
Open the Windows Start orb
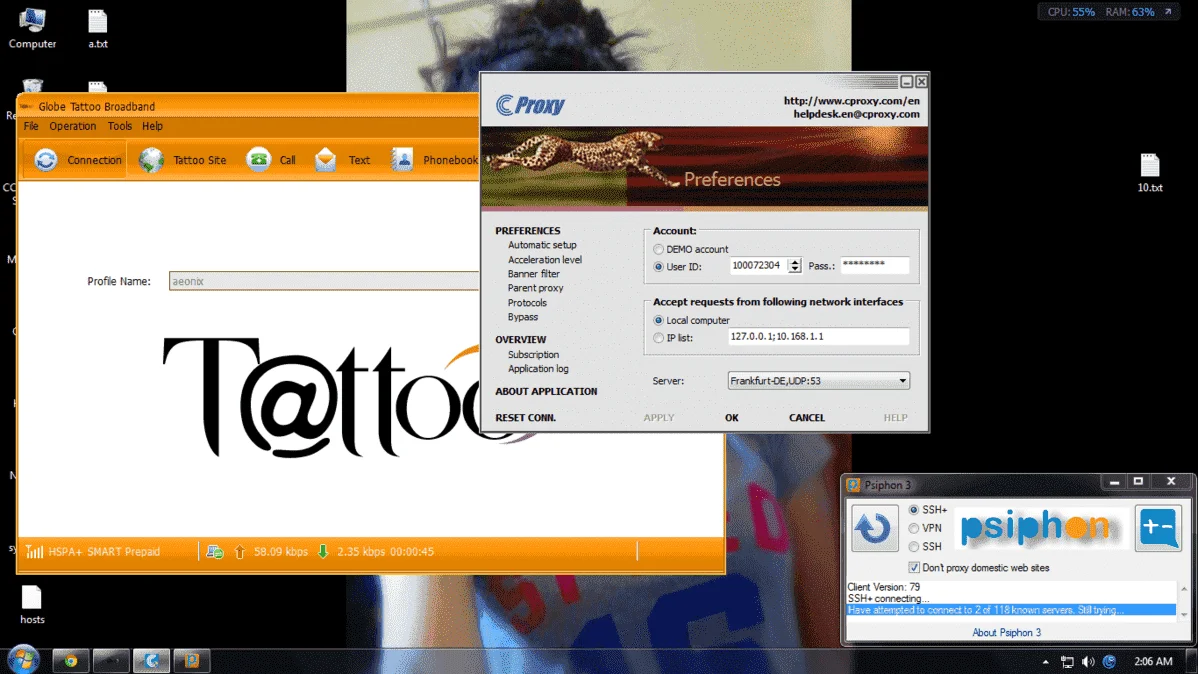pyautogui.click(x=23, y=659)
